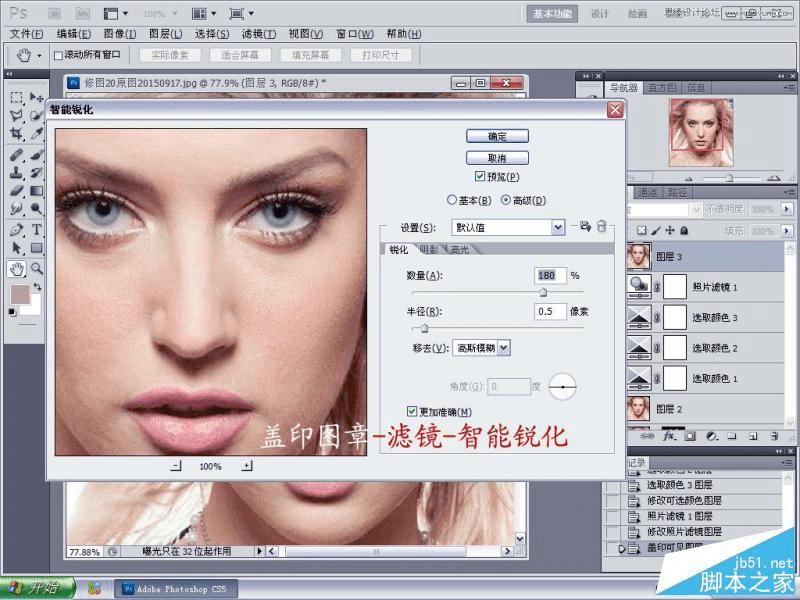Viewport: 800px width, 600px height.
Task: Click the 半径(R) slider handle
Action: 424,328
